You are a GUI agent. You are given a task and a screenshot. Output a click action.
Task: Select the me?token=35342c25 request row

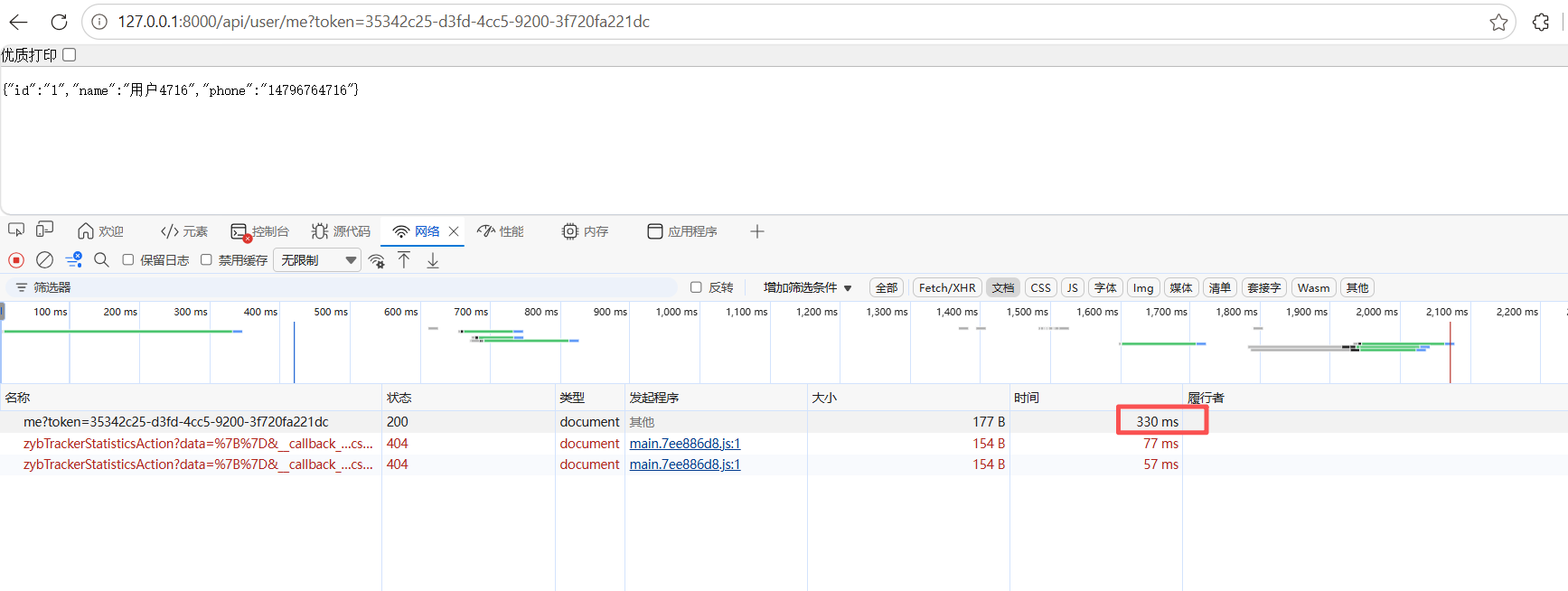[784, 422]
